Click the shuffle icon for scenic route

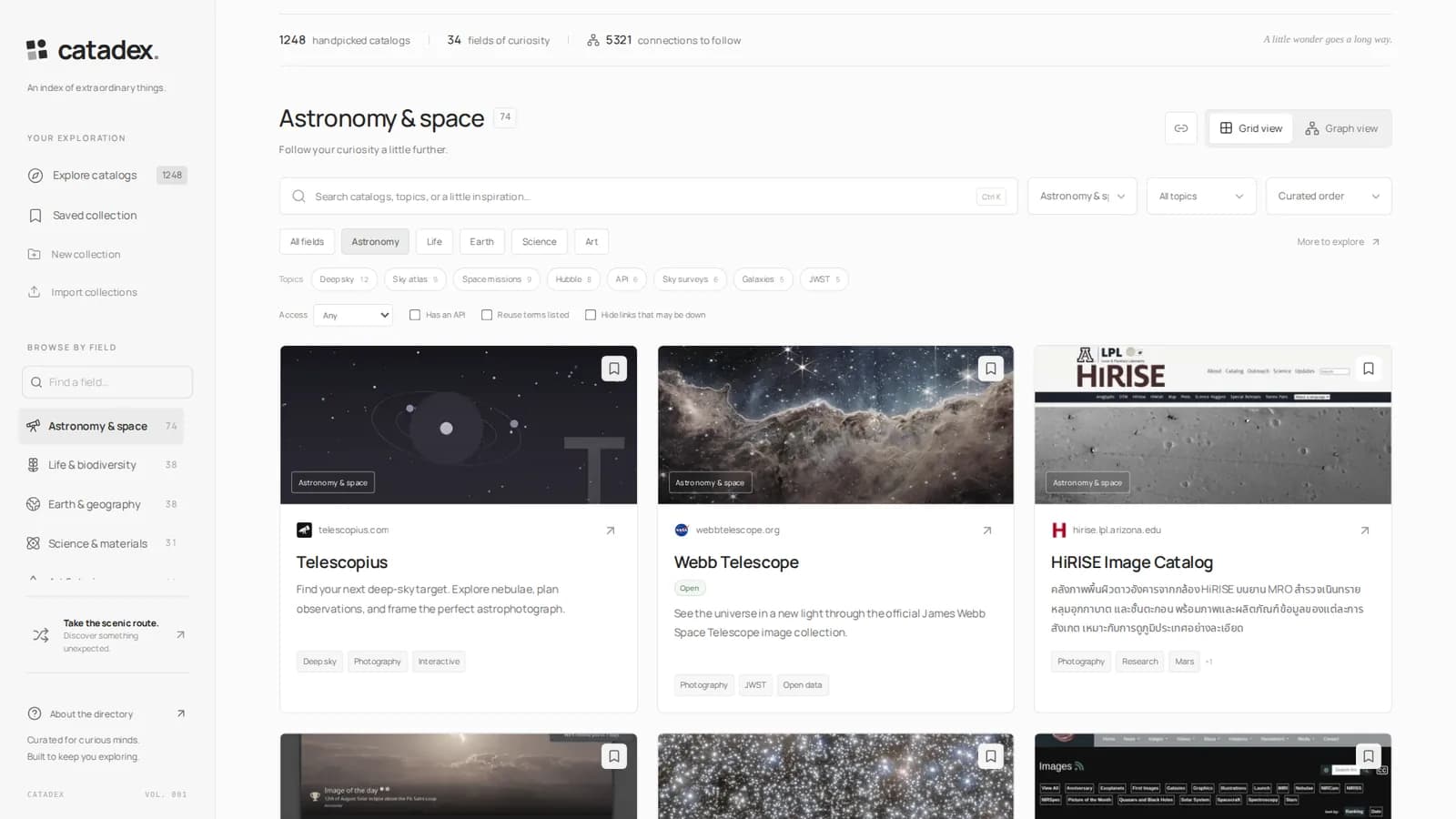point(41,635)
